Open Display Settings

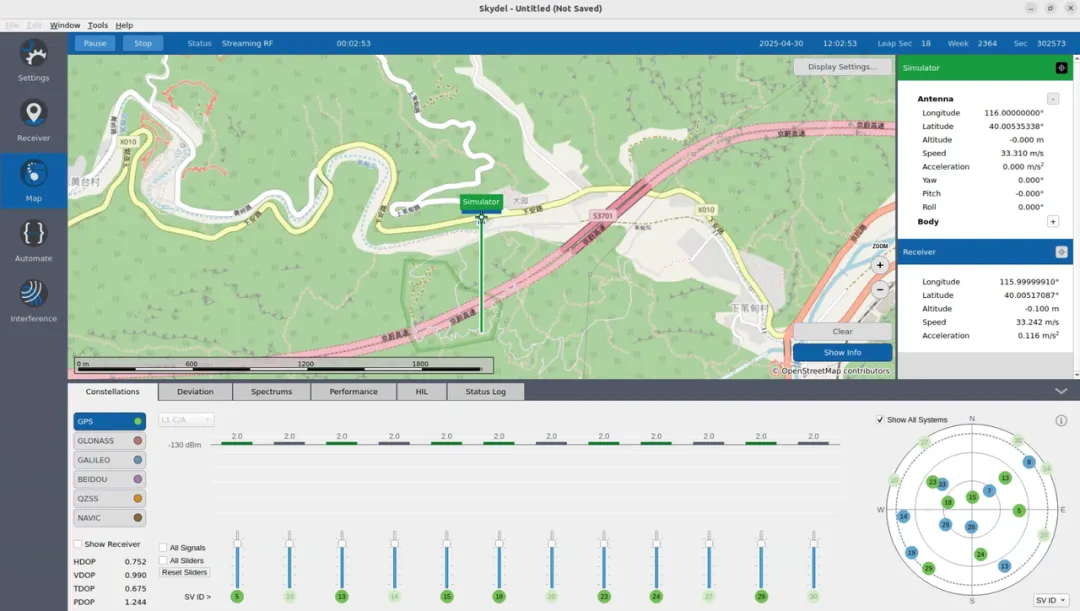click(842, 67)
